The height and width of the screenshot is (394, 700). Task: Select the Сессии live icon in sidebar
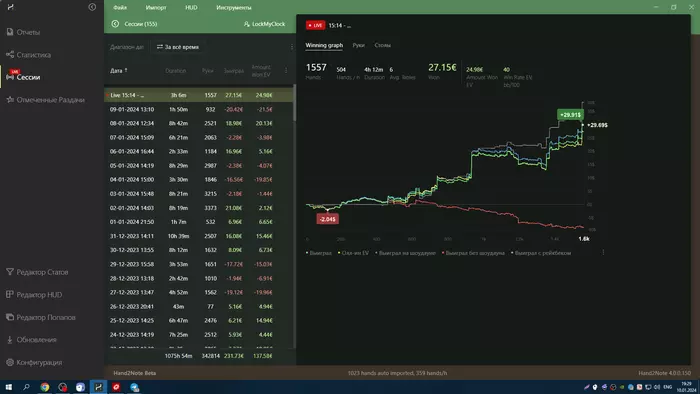10,77
